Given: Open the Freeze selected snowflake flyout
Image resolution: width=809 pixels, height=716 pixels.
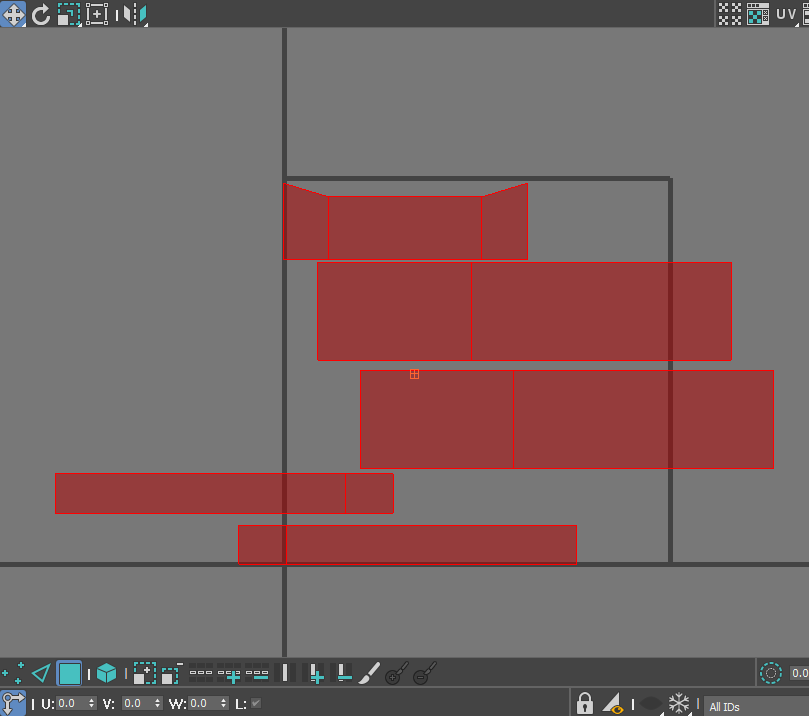Looking at the screenshot, I should point(679,703).
